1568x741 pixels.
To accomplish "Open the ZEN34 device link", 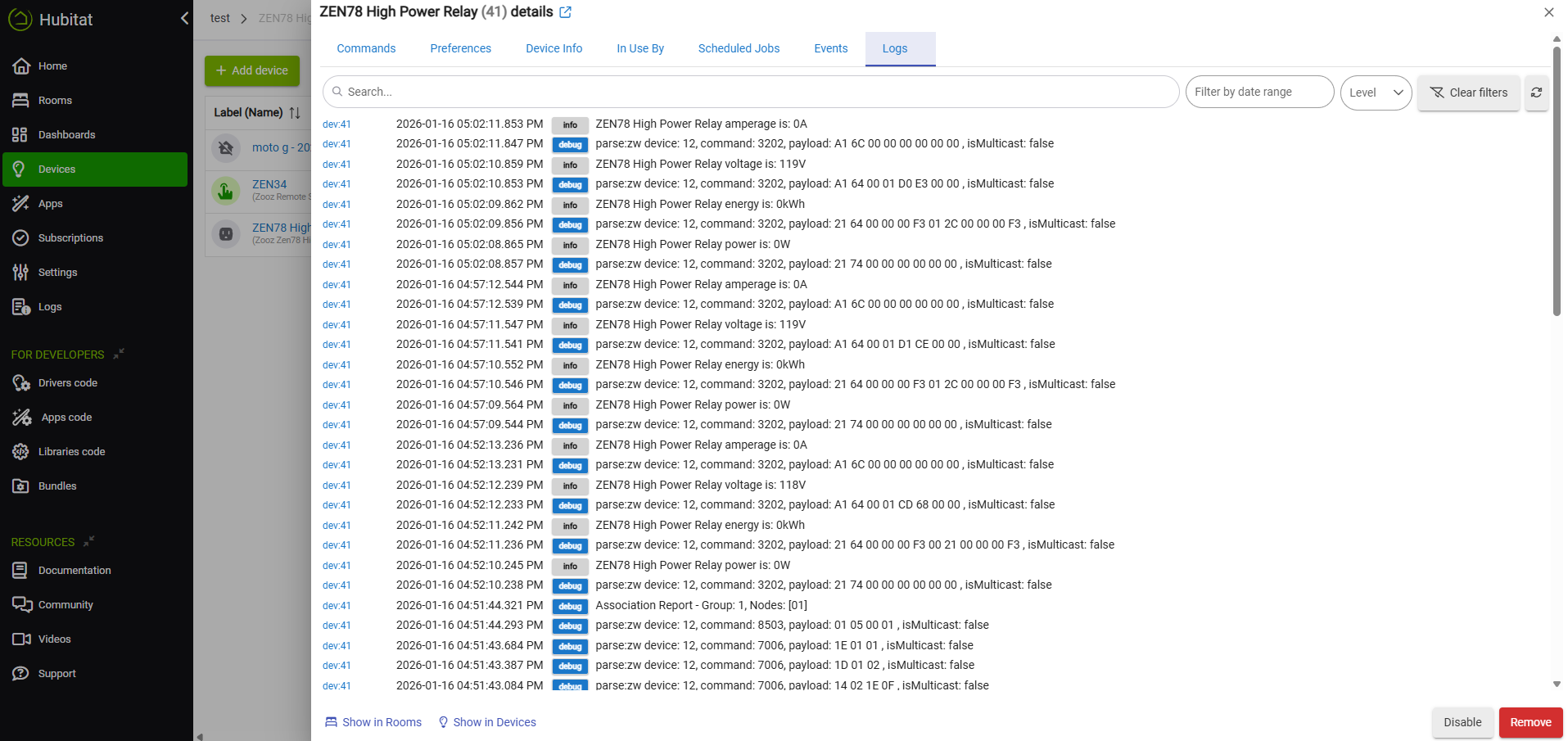I will pos(269,185).
